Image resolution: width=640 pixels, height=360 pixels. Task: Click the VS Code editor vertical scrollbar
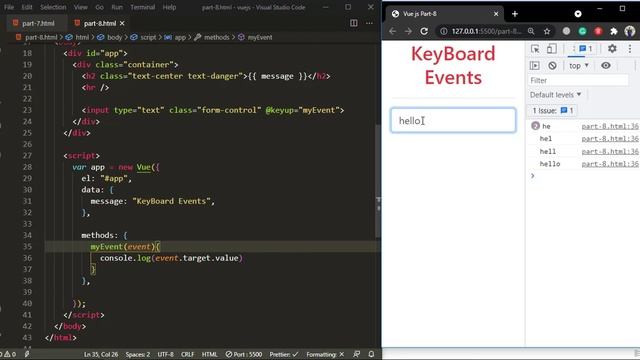(378, 180)
